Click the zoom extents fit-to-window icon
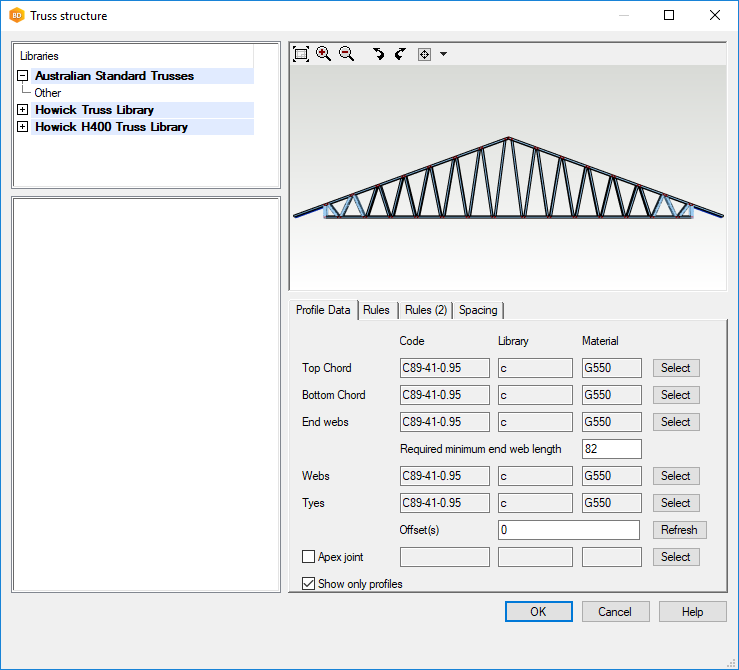The image size is (739, 670). coord(301,54)
